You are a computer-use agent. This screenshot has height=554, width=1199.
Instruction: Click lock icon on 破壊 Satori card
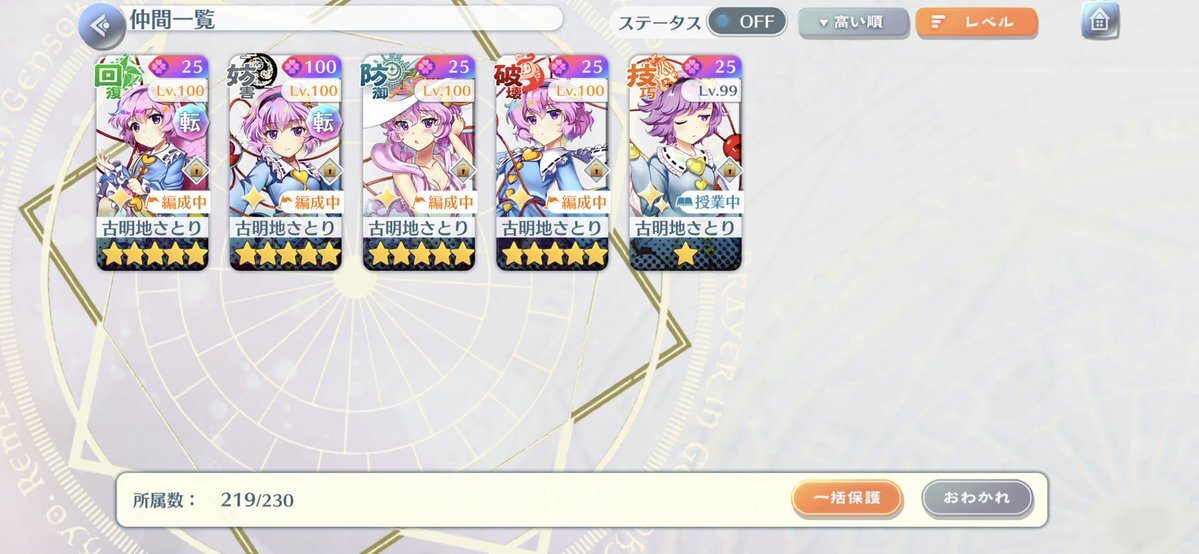point(596,168)
